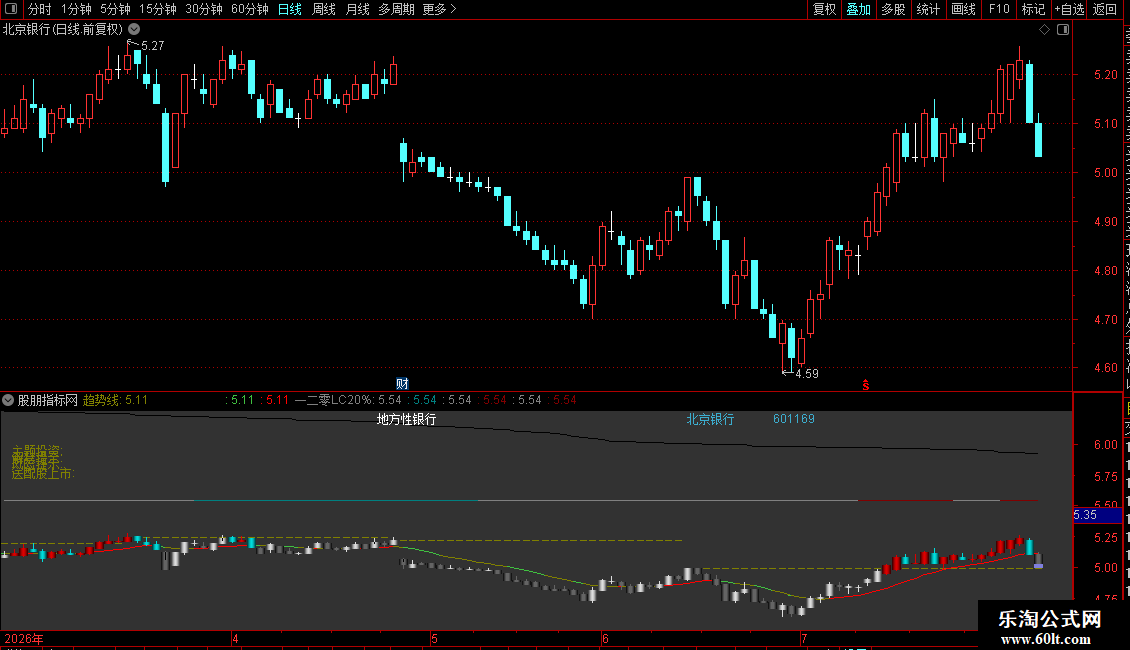
Task: Select the 30分钟 period
Action: (203, 9)
